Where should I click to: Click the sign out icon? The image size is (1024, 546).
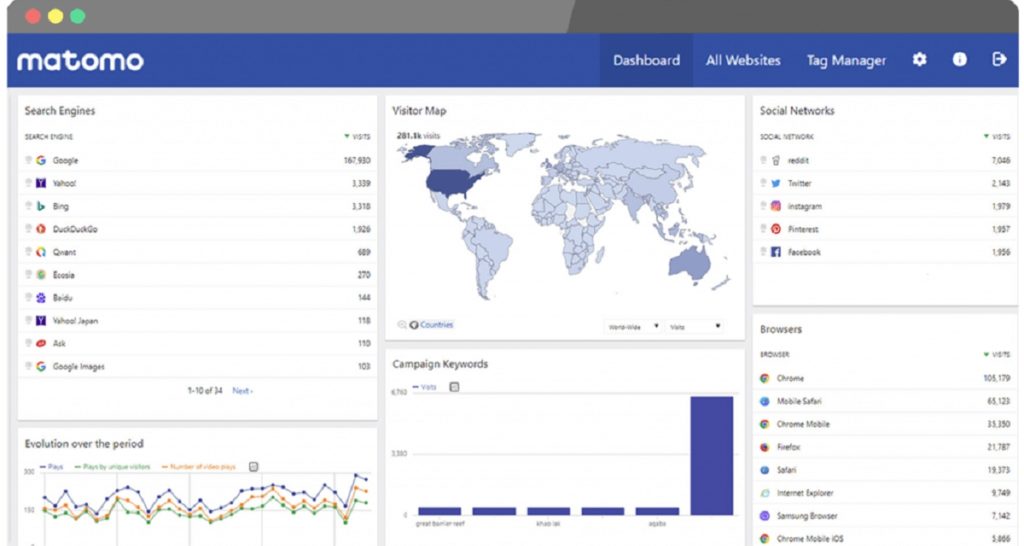click(x=998, y=60)
